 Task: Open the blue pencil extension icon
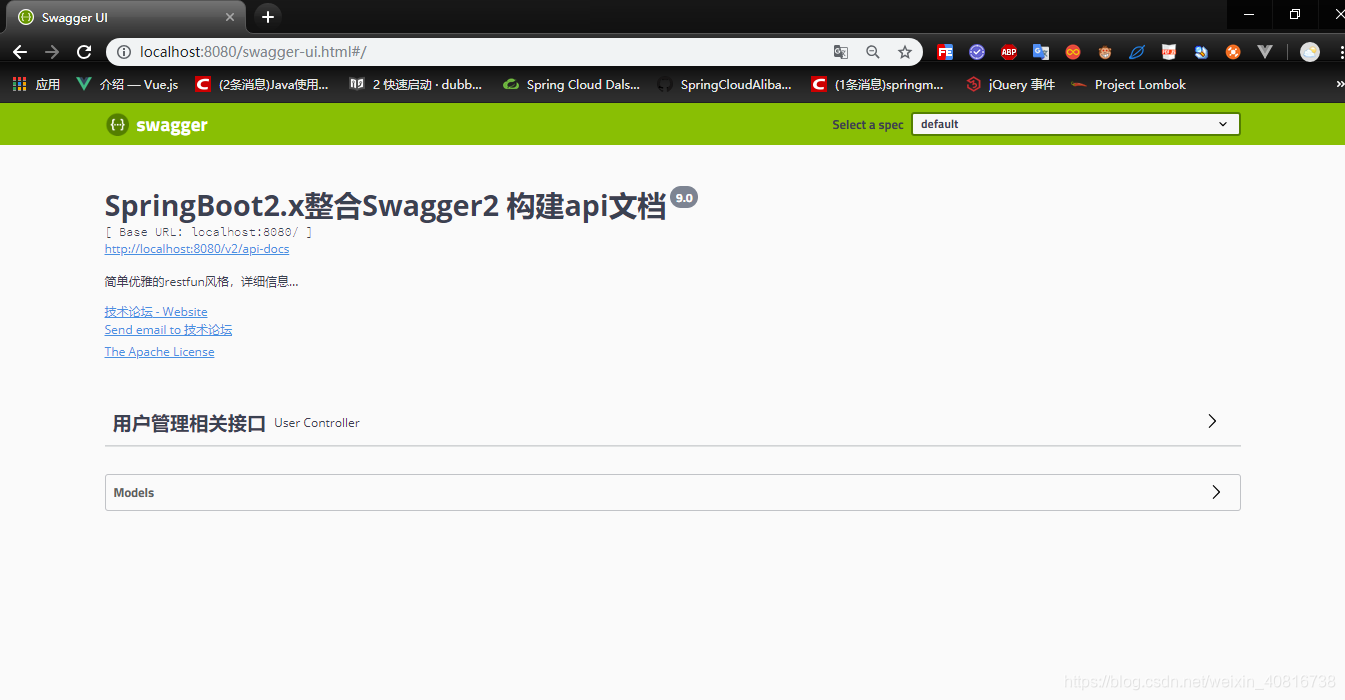coord(1201,52)
